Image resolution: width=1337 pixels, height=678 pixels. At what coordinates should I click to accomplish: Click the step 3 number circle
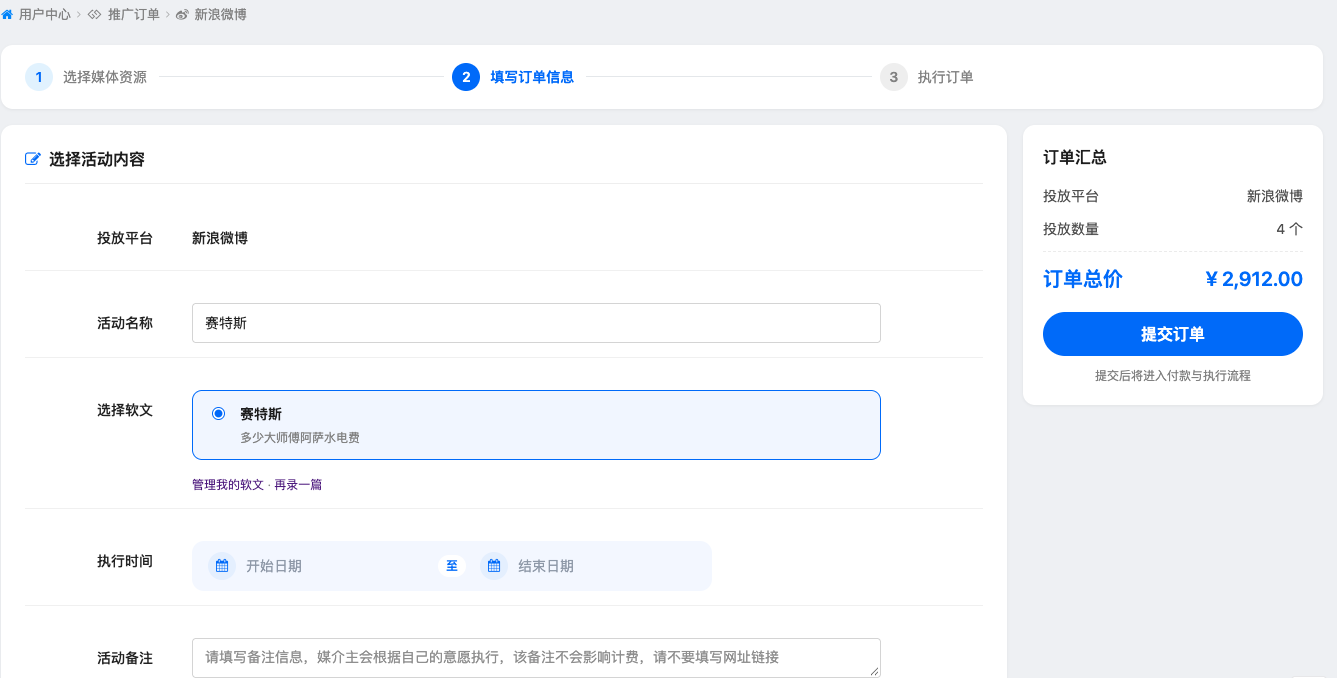click(894, 77)
